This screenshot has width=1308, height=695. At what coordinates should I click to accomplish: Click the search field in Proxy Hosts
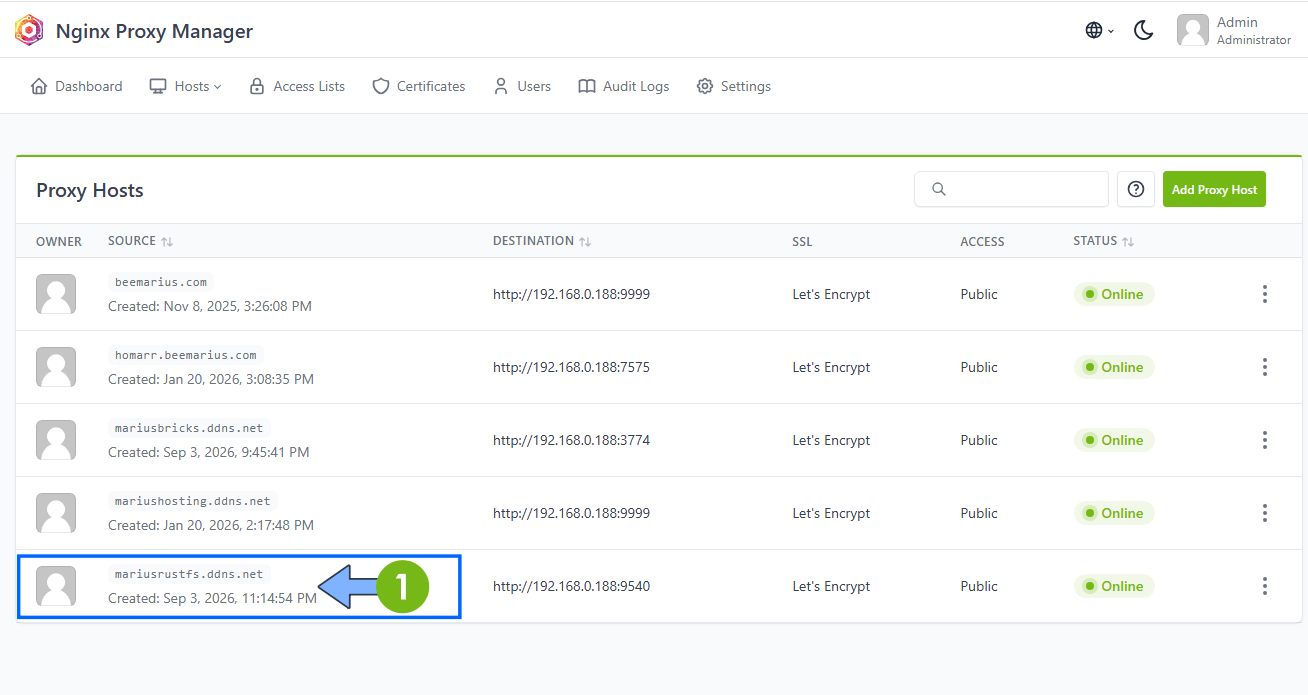click(1011, 189)
